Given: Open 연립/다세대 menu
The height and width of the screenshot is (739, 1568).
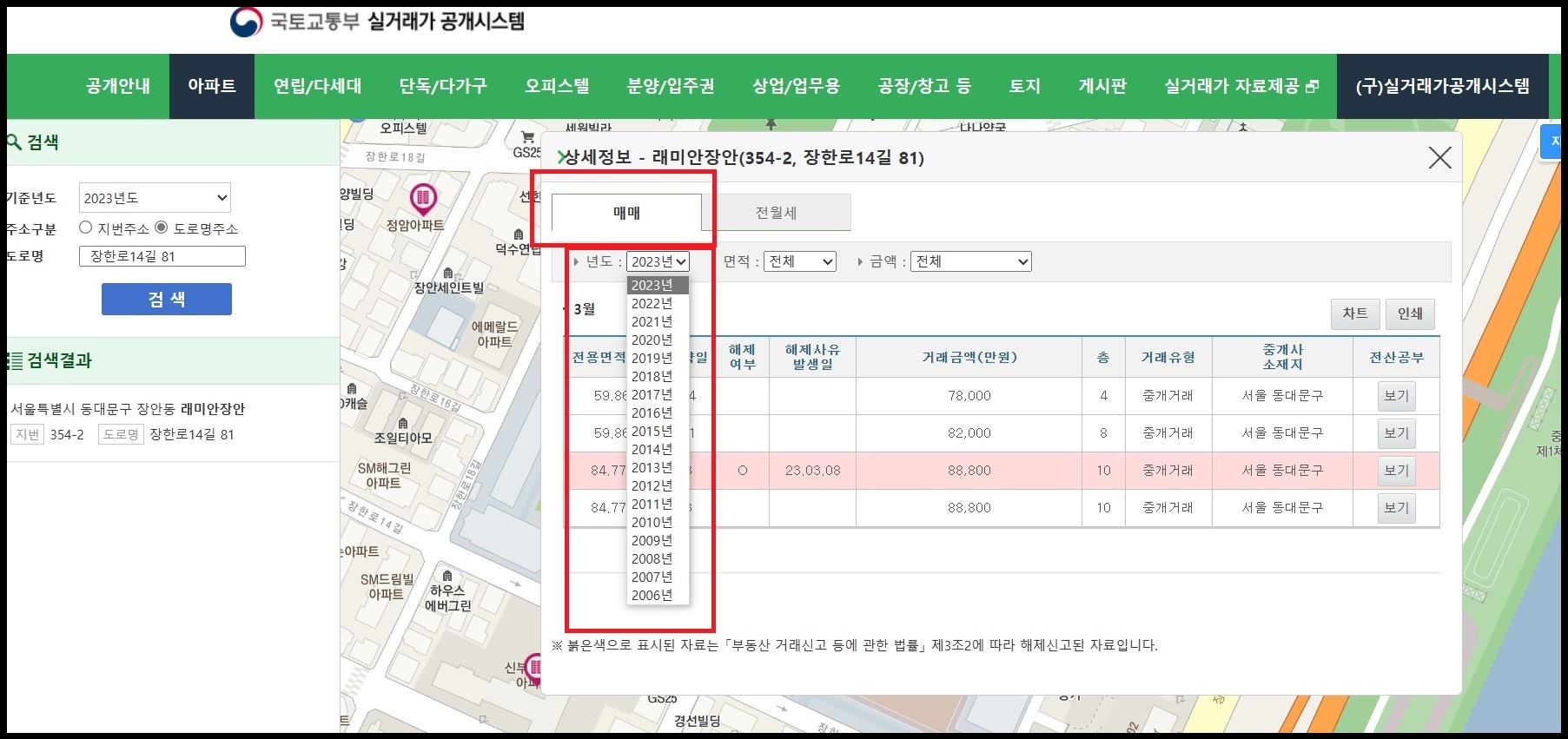Looking at the screenshot, I should click(x=318, y=86).
